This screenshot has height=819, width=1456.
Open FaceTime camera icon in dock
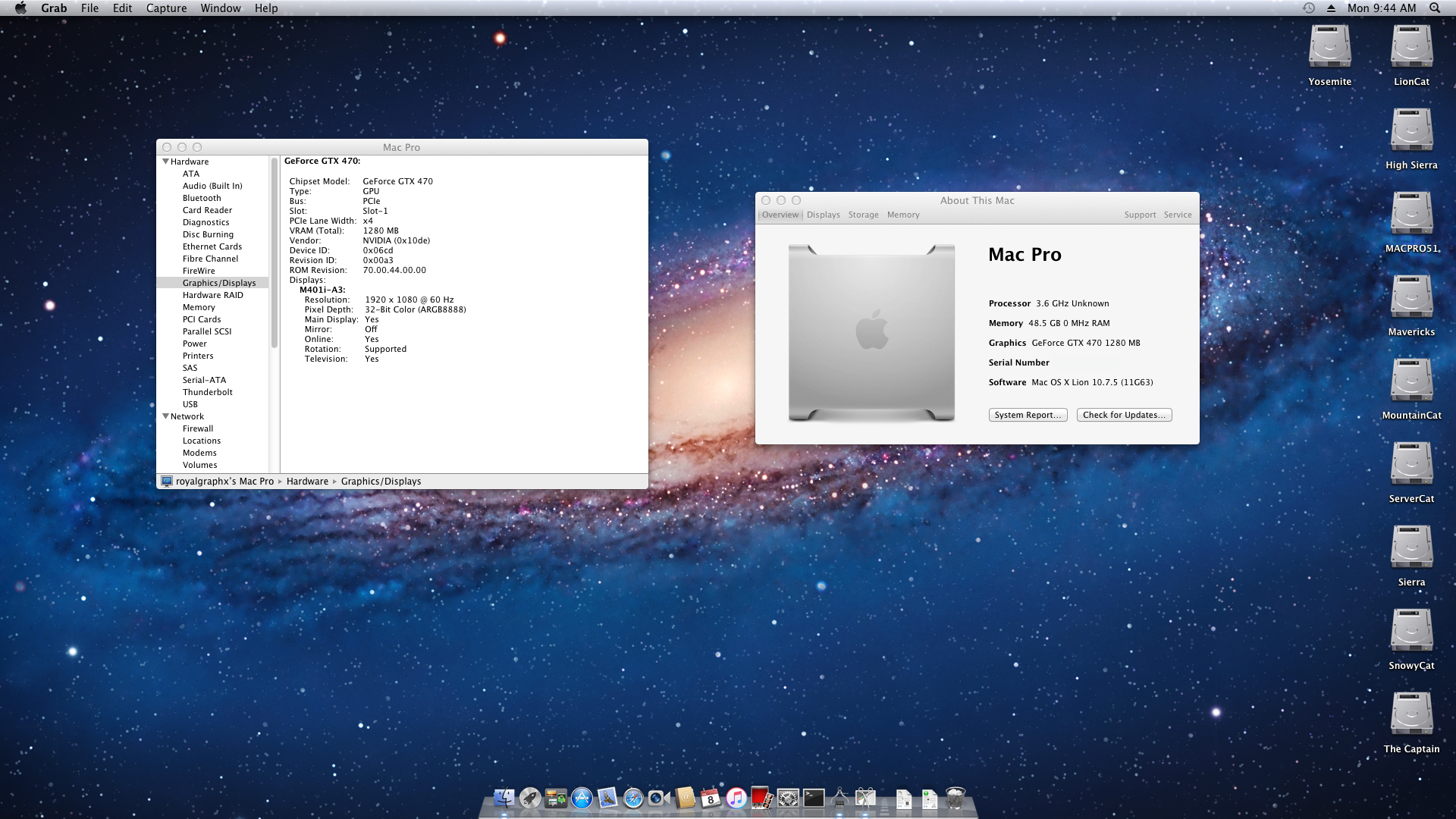pos(659,798)
